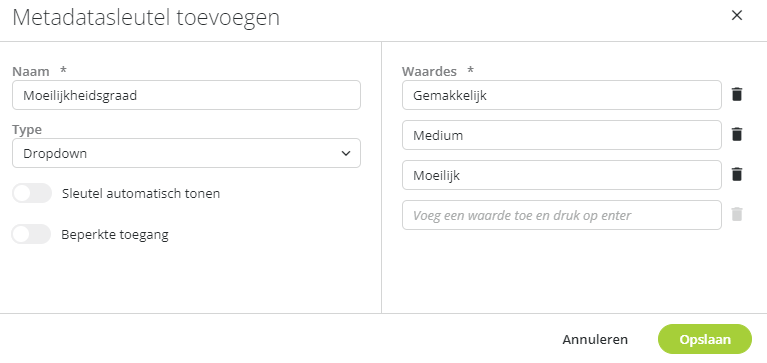Click the Sleutel automatisch tonen label text
Screen dimensions: 767x363
(141, 194)
